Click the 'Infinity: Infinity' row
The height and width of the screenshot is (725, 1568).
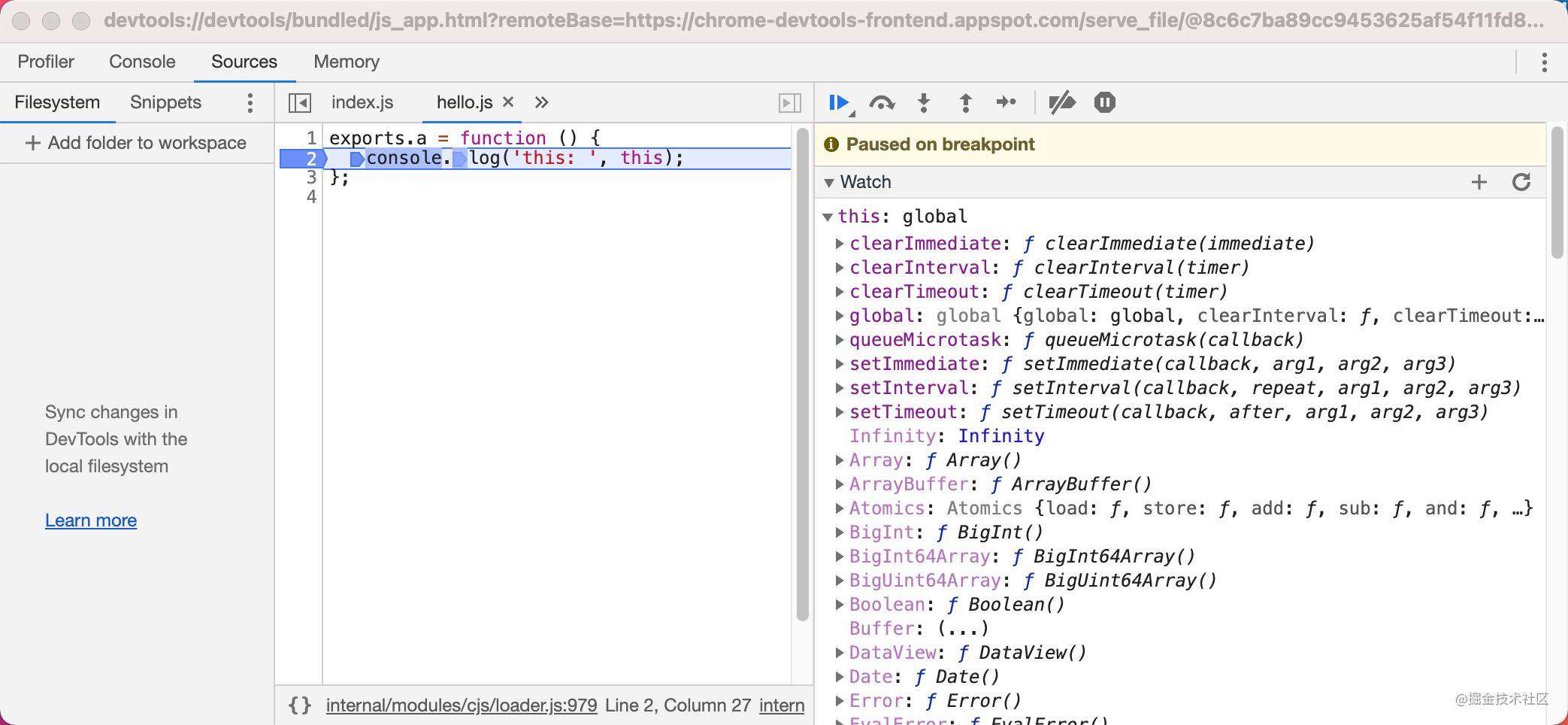pyautogui.click(x=946, y=436)
